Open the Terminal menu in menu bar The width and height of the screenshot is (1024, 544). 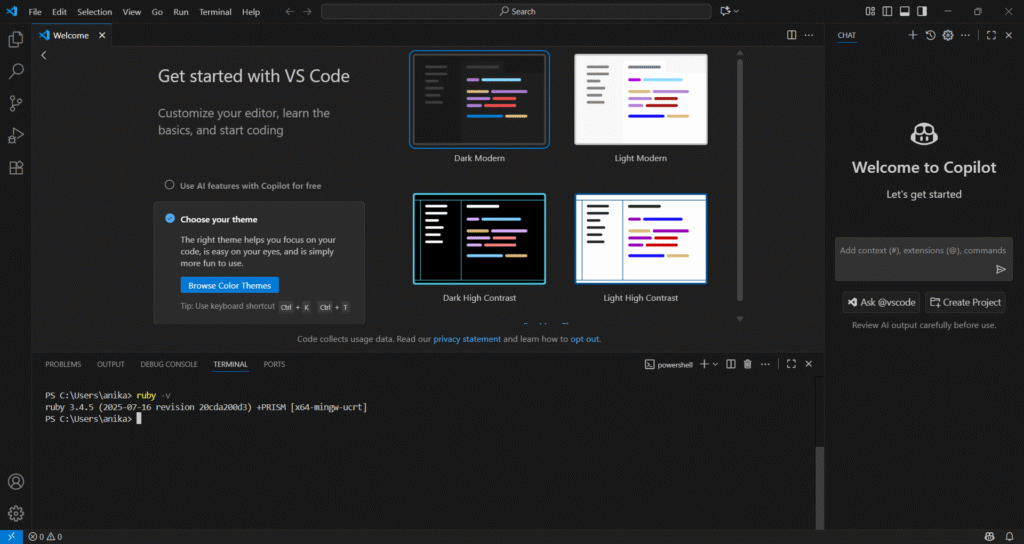(x=215, y=12)
